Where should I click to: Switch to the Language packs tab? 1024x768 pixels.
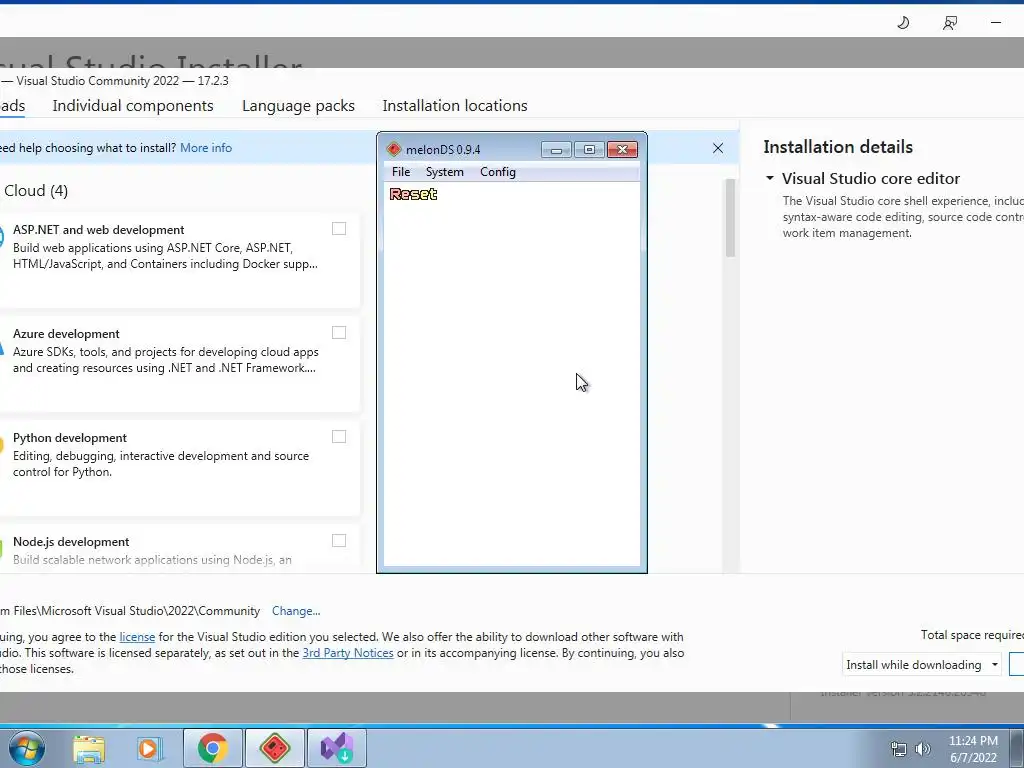pyautogui.click(x=298, y=106)
